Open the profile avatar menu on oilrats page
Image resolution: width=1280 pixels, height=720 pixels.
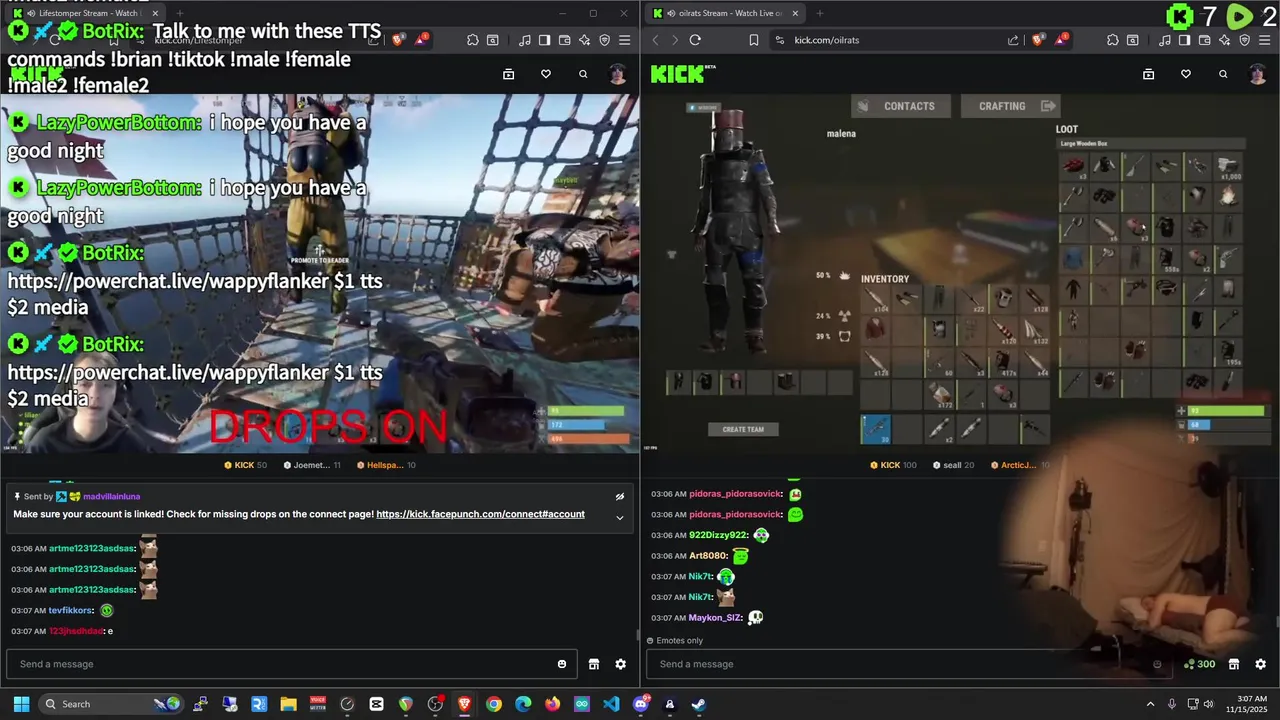click(x=1258, y=74)
